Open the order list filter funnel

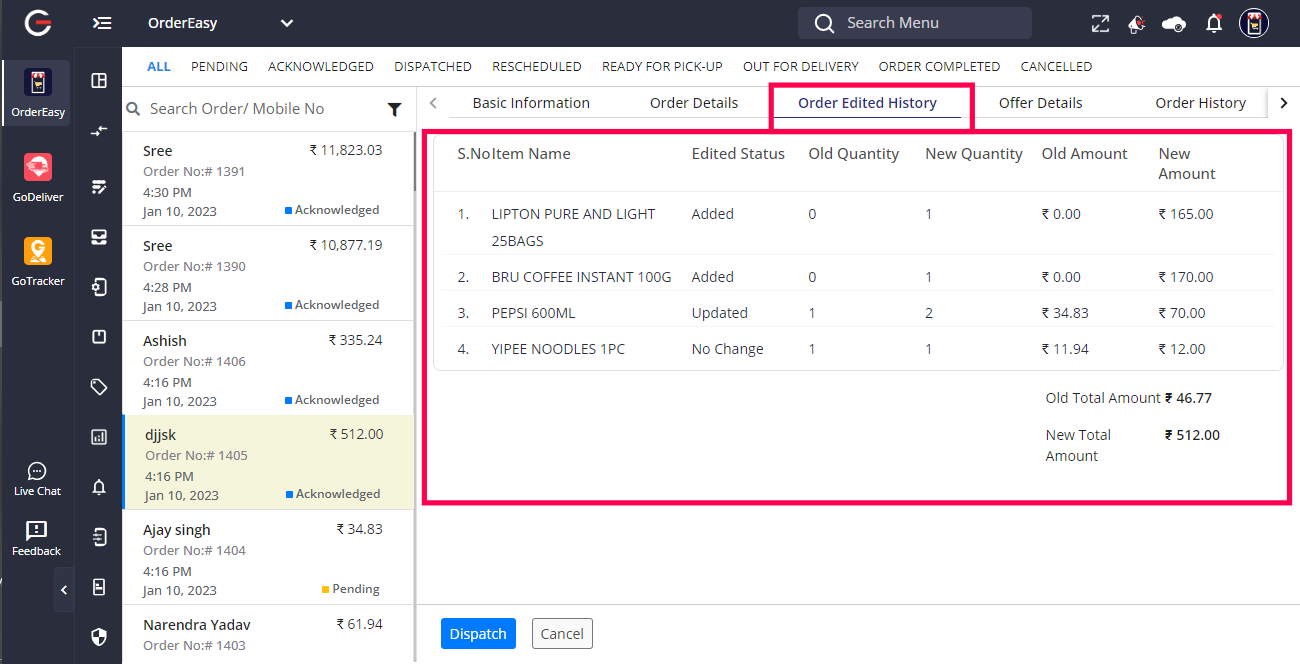point(394,109)
